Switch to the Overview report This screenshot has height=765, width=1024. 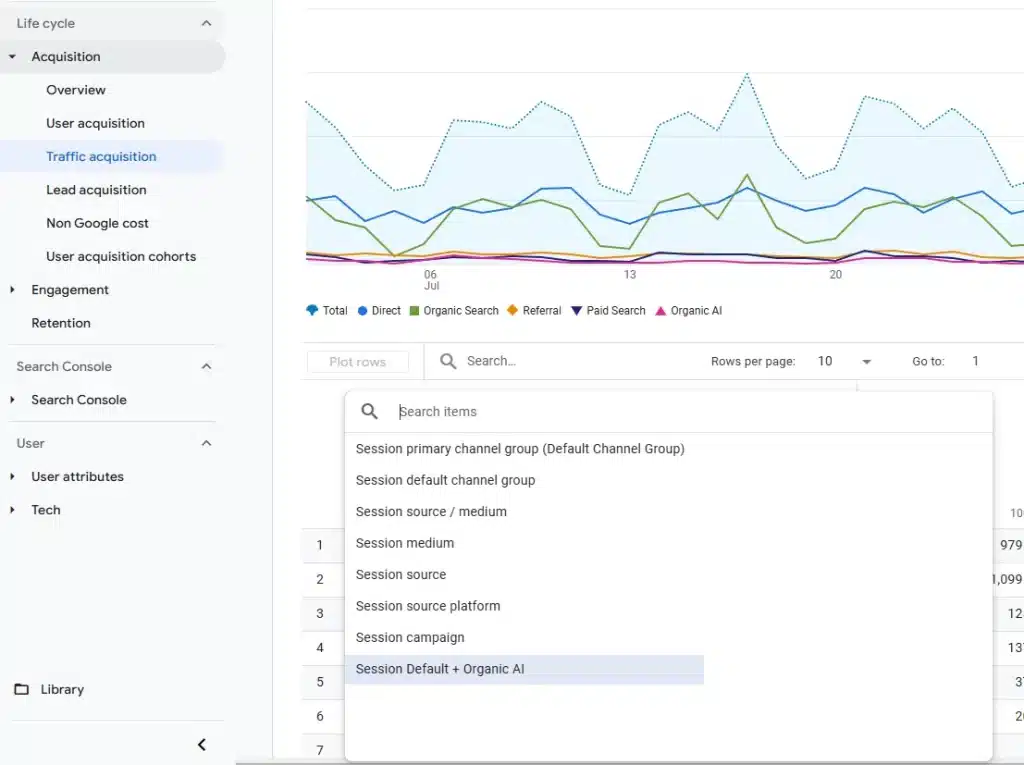74,89
